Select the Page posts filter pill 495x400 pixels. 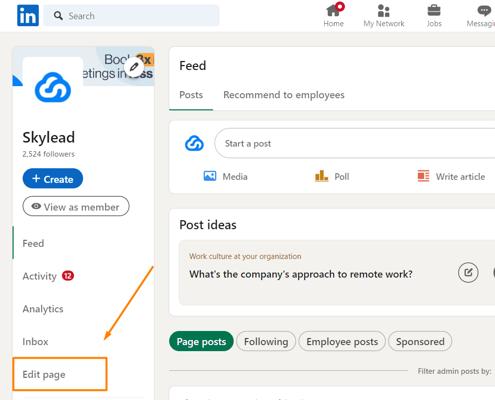tap(201, 341)
